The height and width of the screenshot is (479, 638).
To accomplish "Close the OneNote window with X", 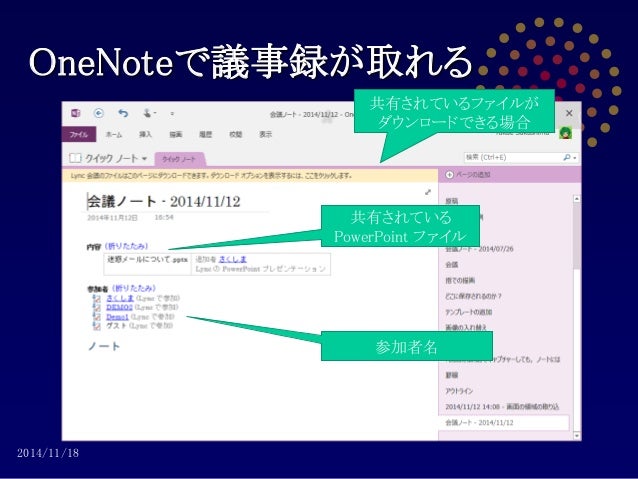I will (x=569, y=113).
